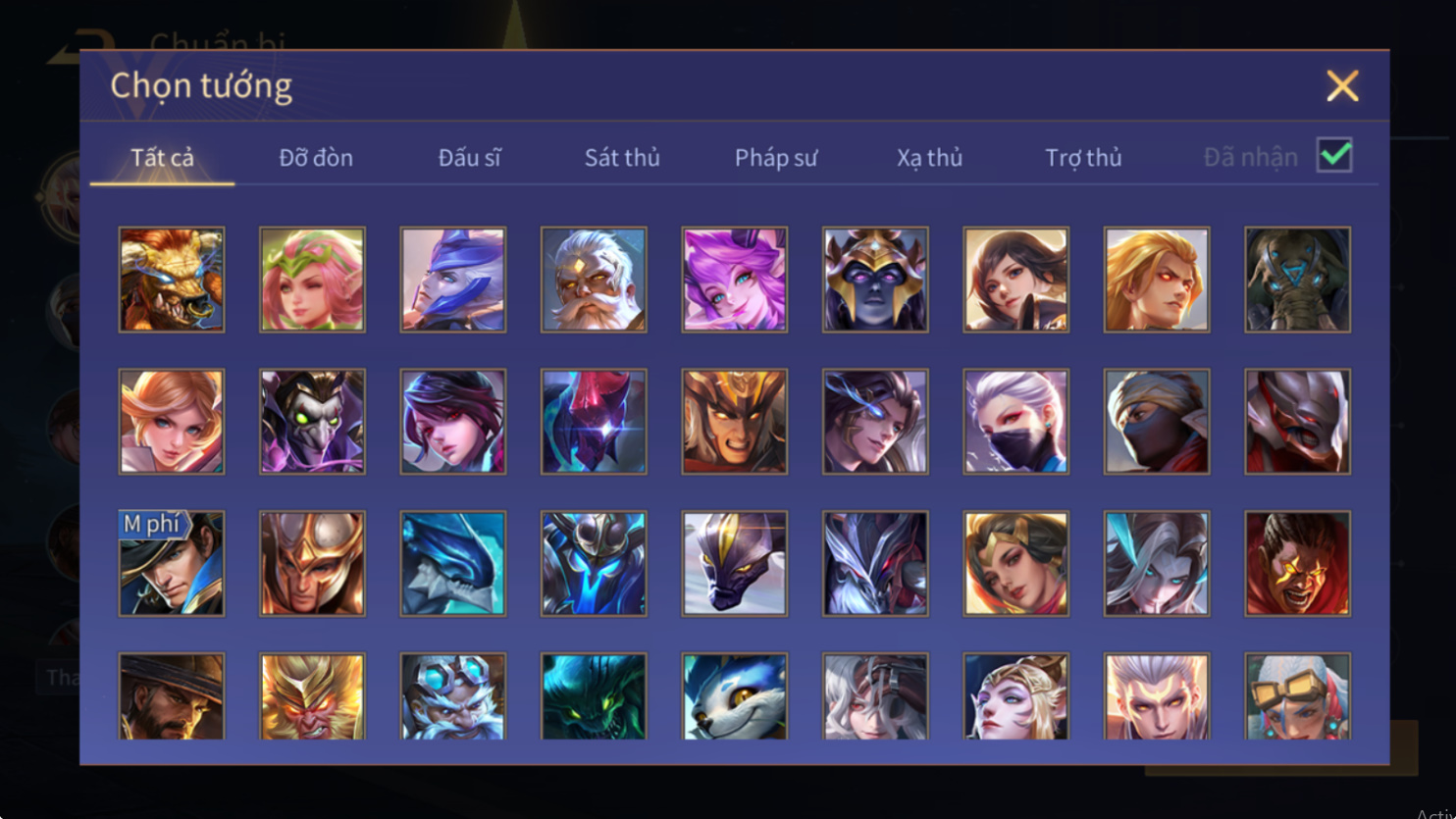The height and width of the screenshot is (819, 1456).
Task: Toggle the 'Đã nhận' checkbox
Action: point(1334,155)
